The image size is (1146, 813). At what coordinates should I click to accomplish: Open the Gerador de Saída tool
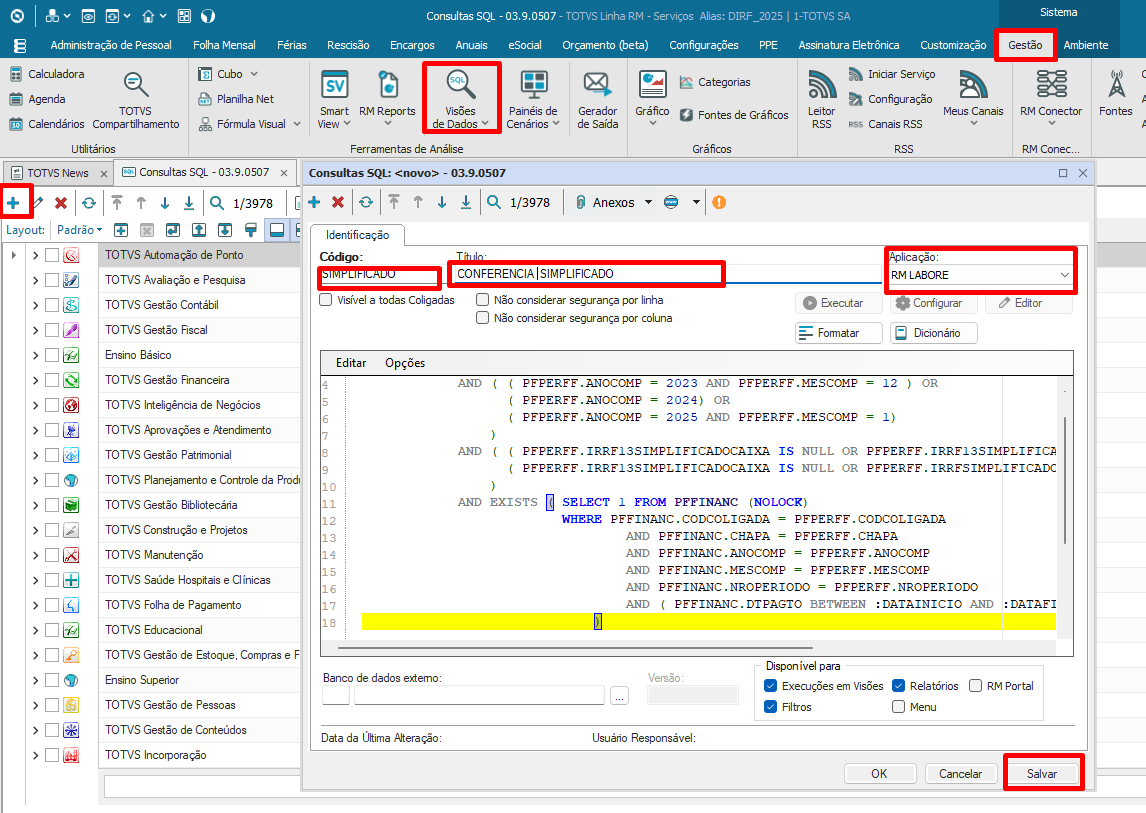598,99
